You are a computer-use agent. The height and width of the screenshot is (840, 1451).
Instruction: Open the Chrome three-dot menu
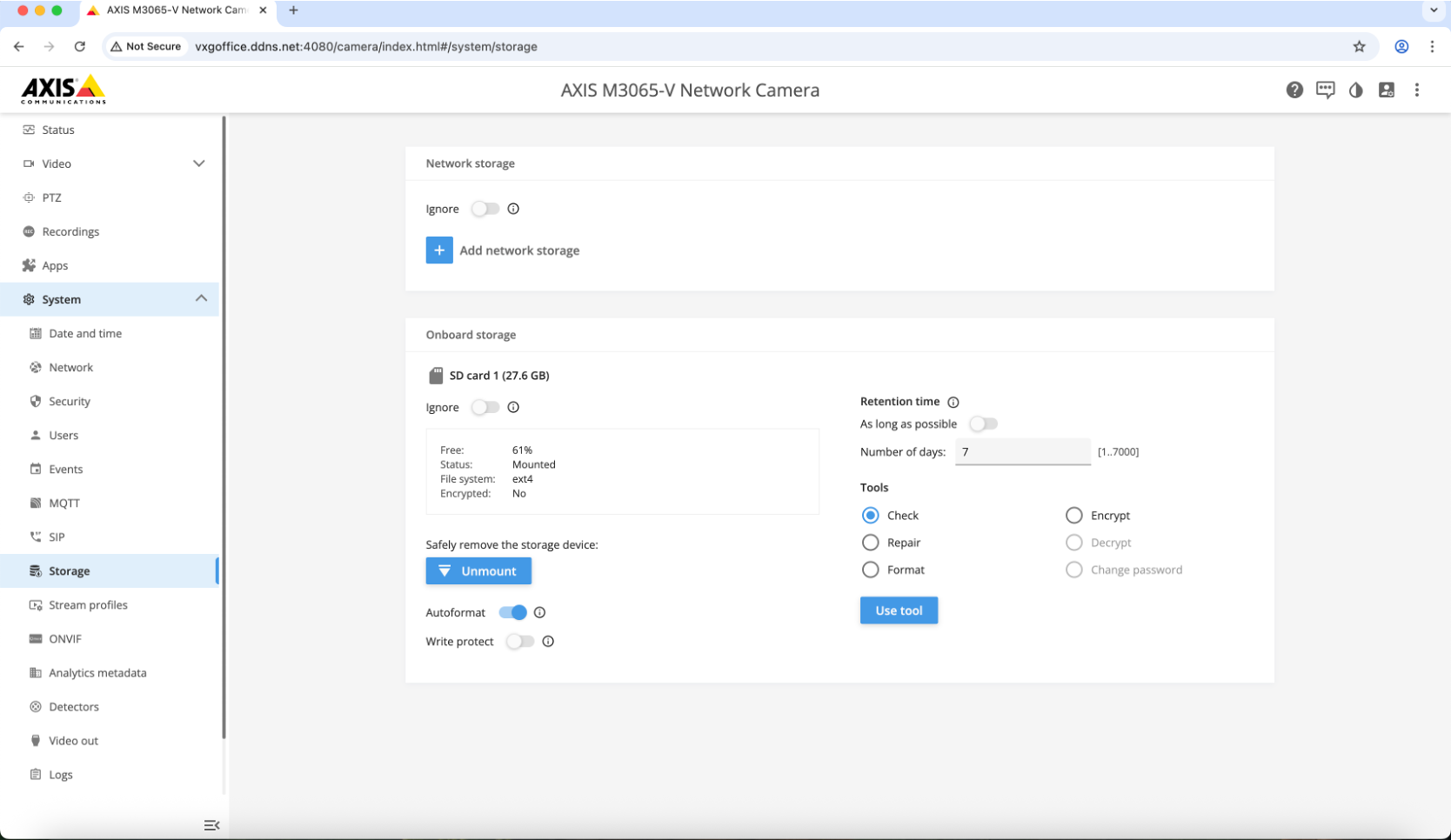[1432, 47]
